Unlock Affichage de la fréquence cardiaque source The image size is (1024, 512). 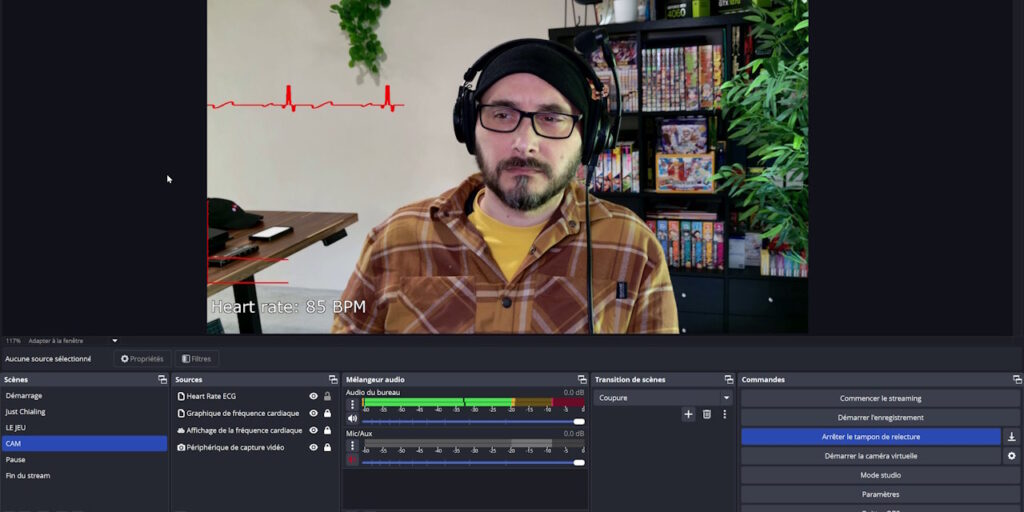(327, 430)
